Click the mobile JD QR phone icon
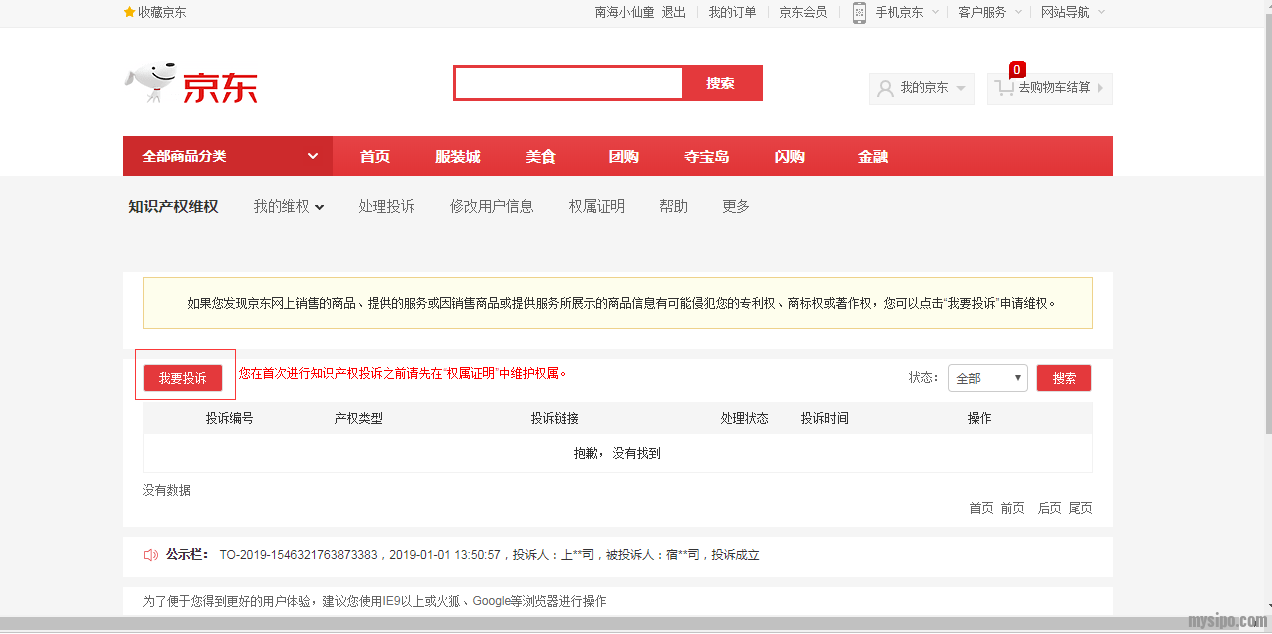The height and width of the screenshot is (634, 1272). point(859,12)
